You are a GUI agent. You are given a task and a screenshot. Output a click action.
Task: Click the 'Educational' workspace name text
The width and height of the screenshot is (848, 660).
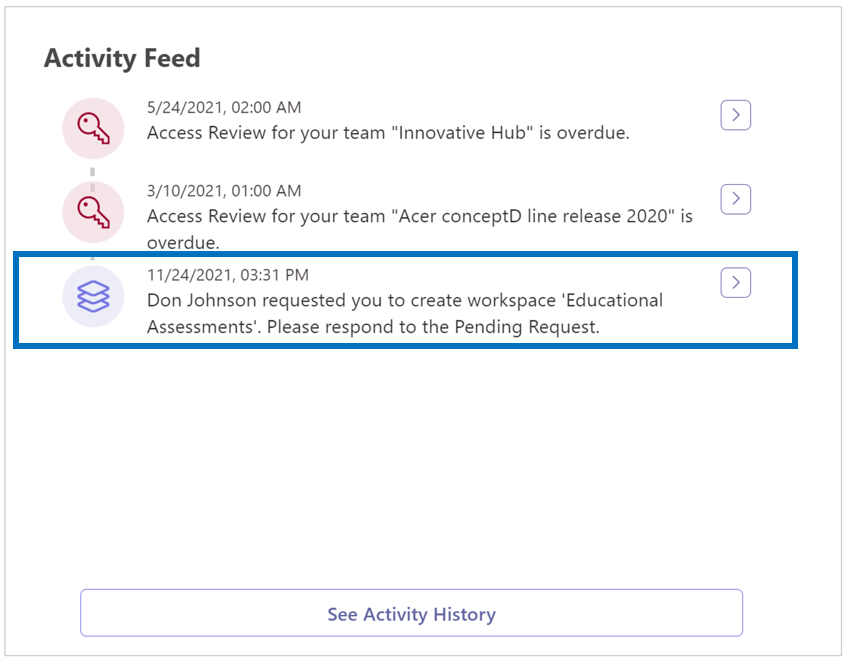tap(614, 300)
